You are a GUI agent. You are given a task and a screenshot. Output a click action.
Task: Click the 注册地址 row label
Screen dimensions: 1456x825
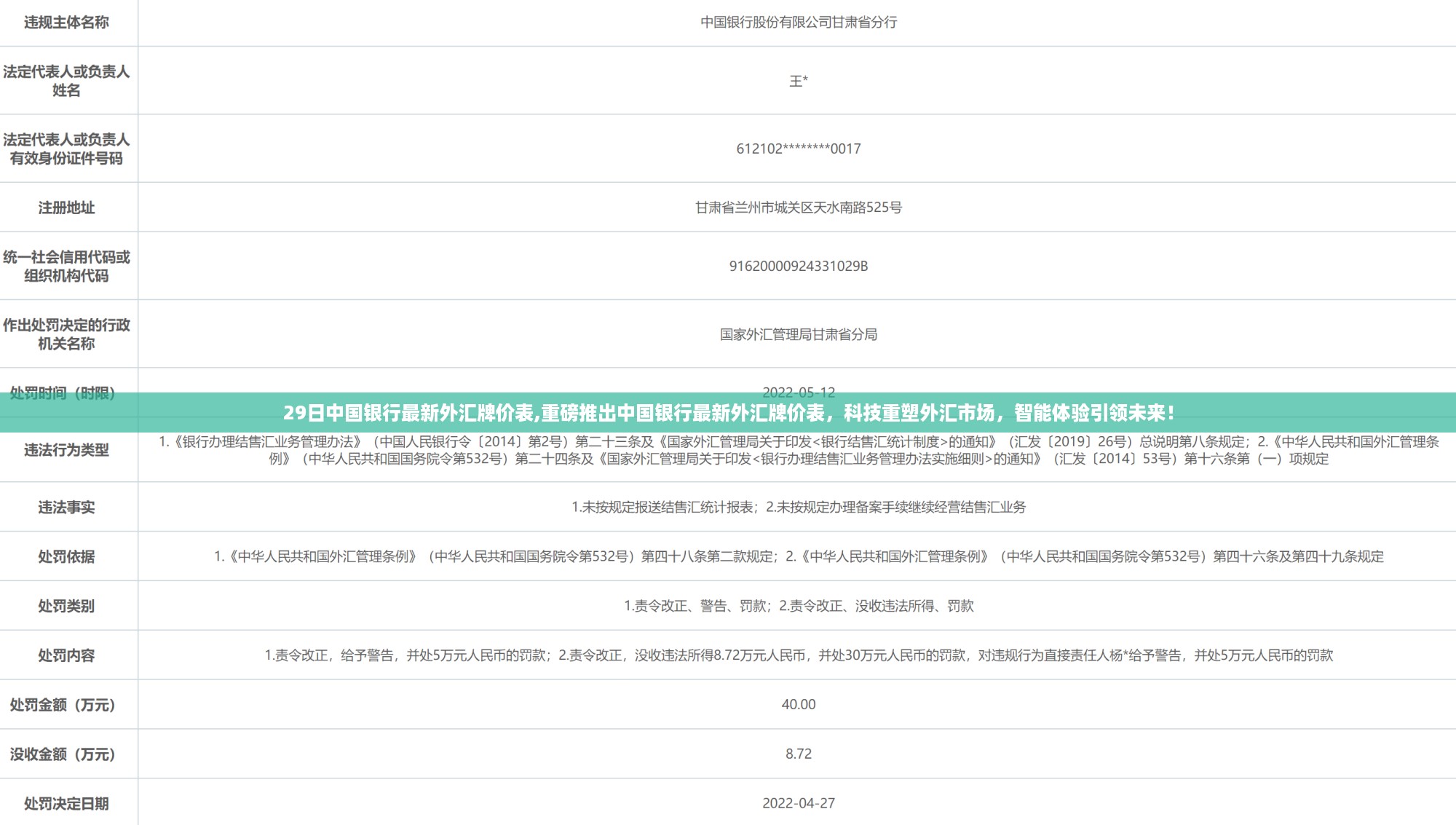point(66,208)
